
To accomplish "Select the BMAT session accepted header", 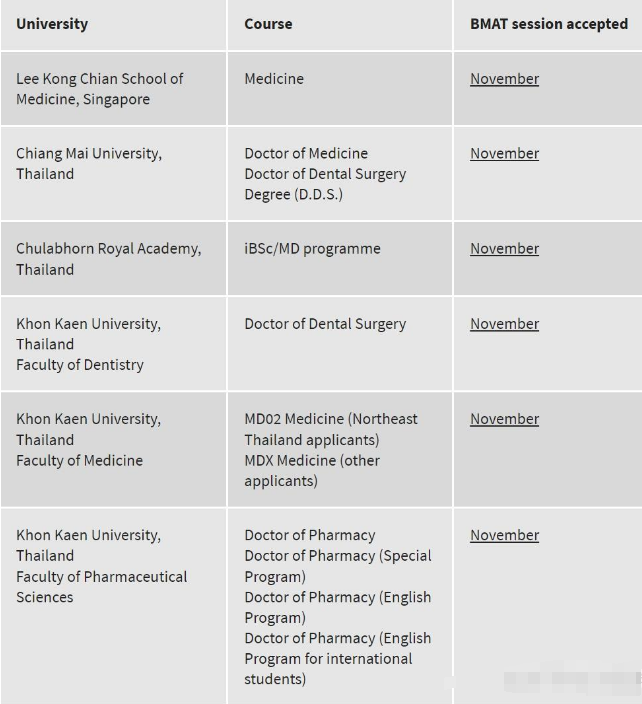I will (549, 24).
